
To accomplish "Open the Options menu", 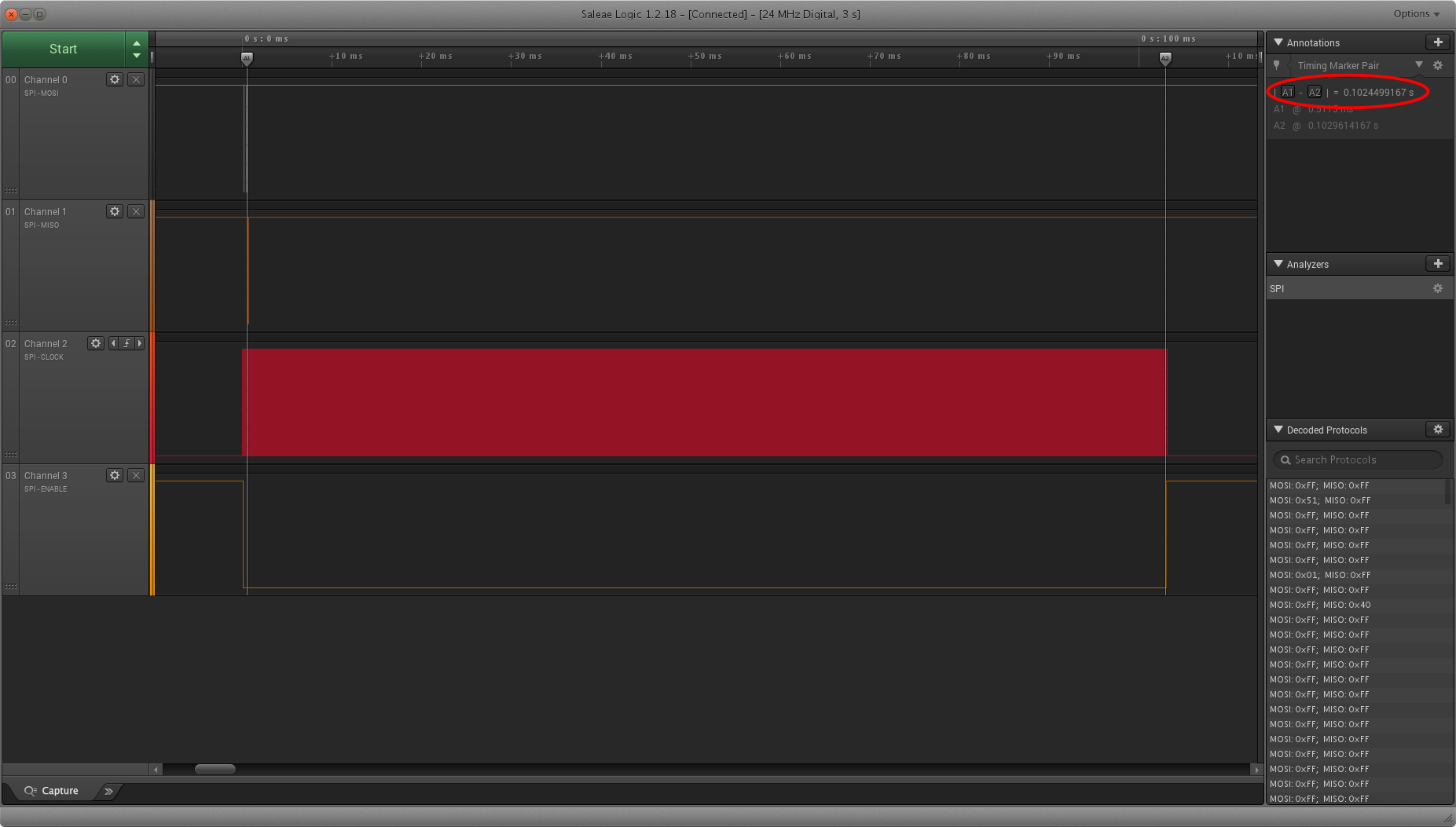I will tap(1416, 14).
